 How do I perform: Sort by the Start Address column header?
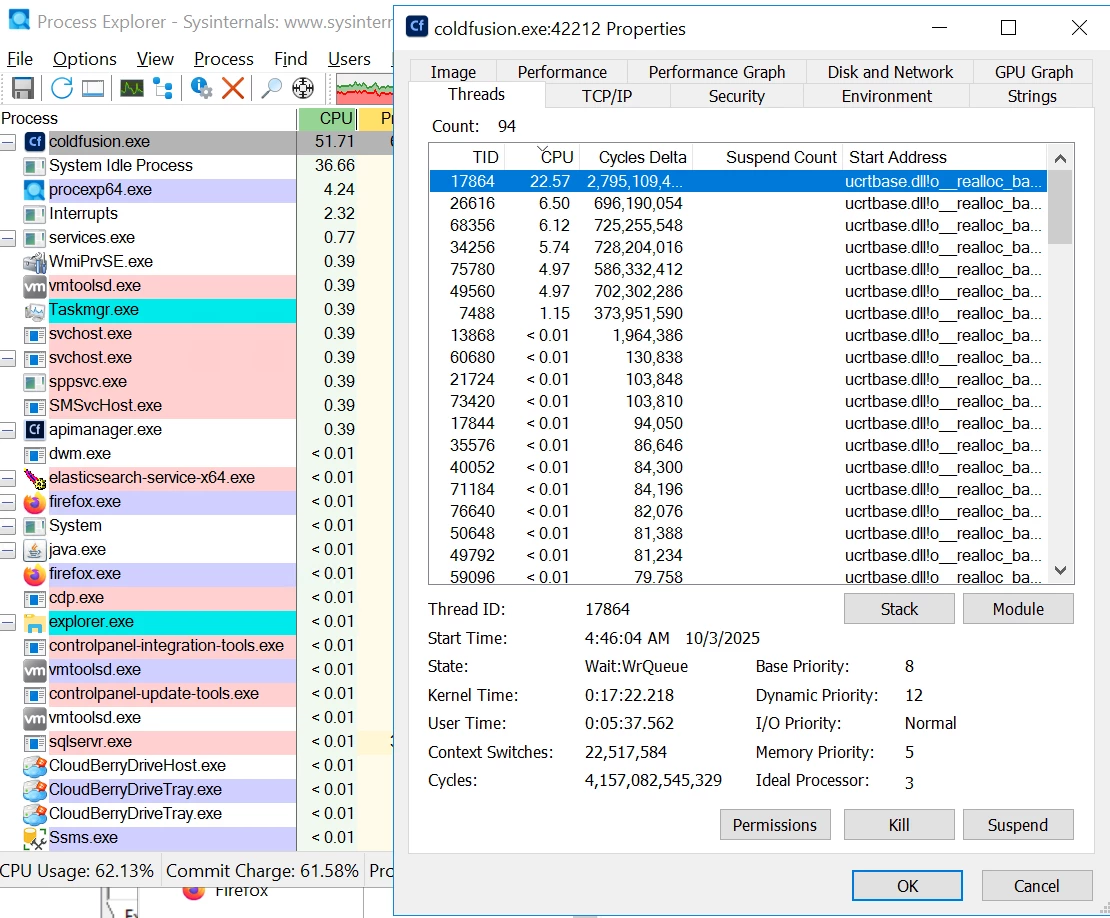pos(944,157)
